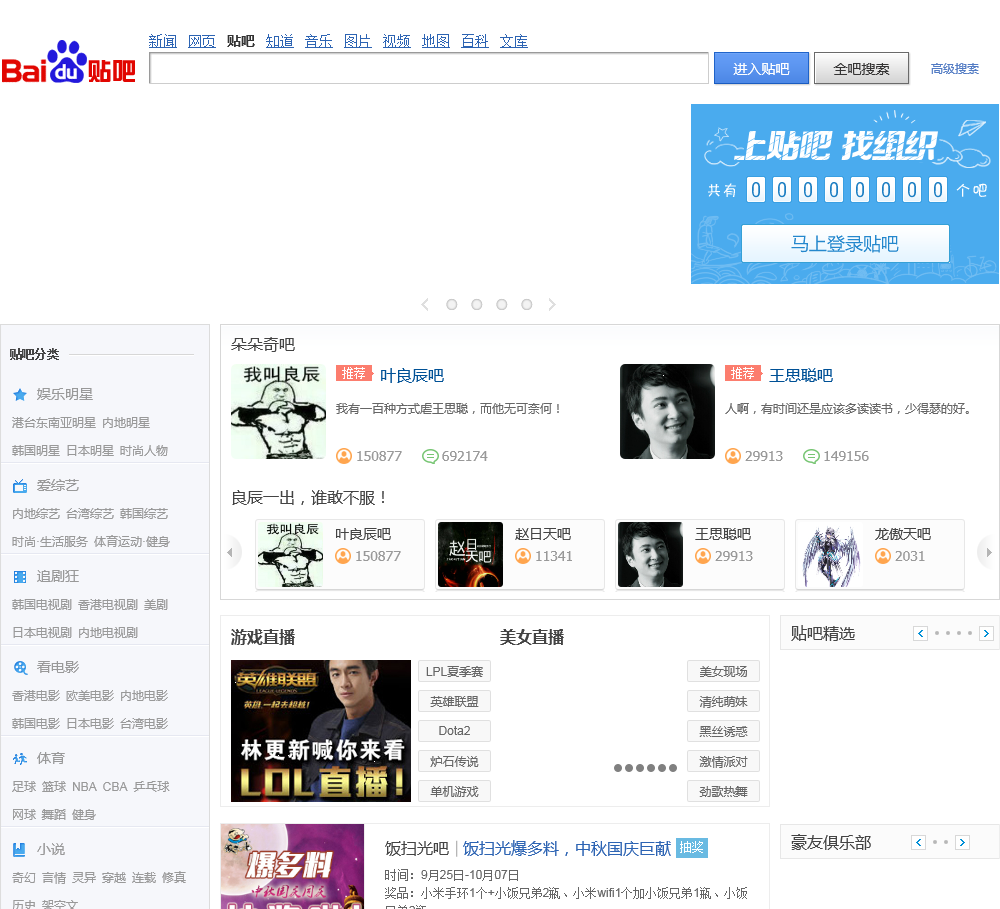The height and width of the screenshot is (909, 1000).
Task: Open the LOL直播 banner thumbnail
Action: 321,731
